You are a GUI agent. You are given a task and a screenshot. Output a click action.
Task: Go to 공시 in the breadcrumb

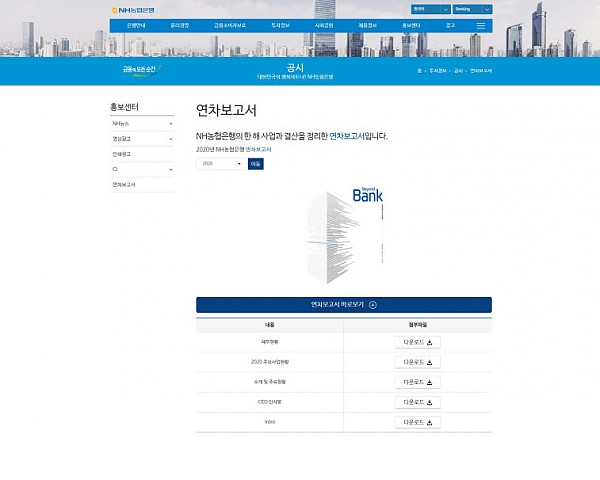pyautogui.click(x=458, y=71)
